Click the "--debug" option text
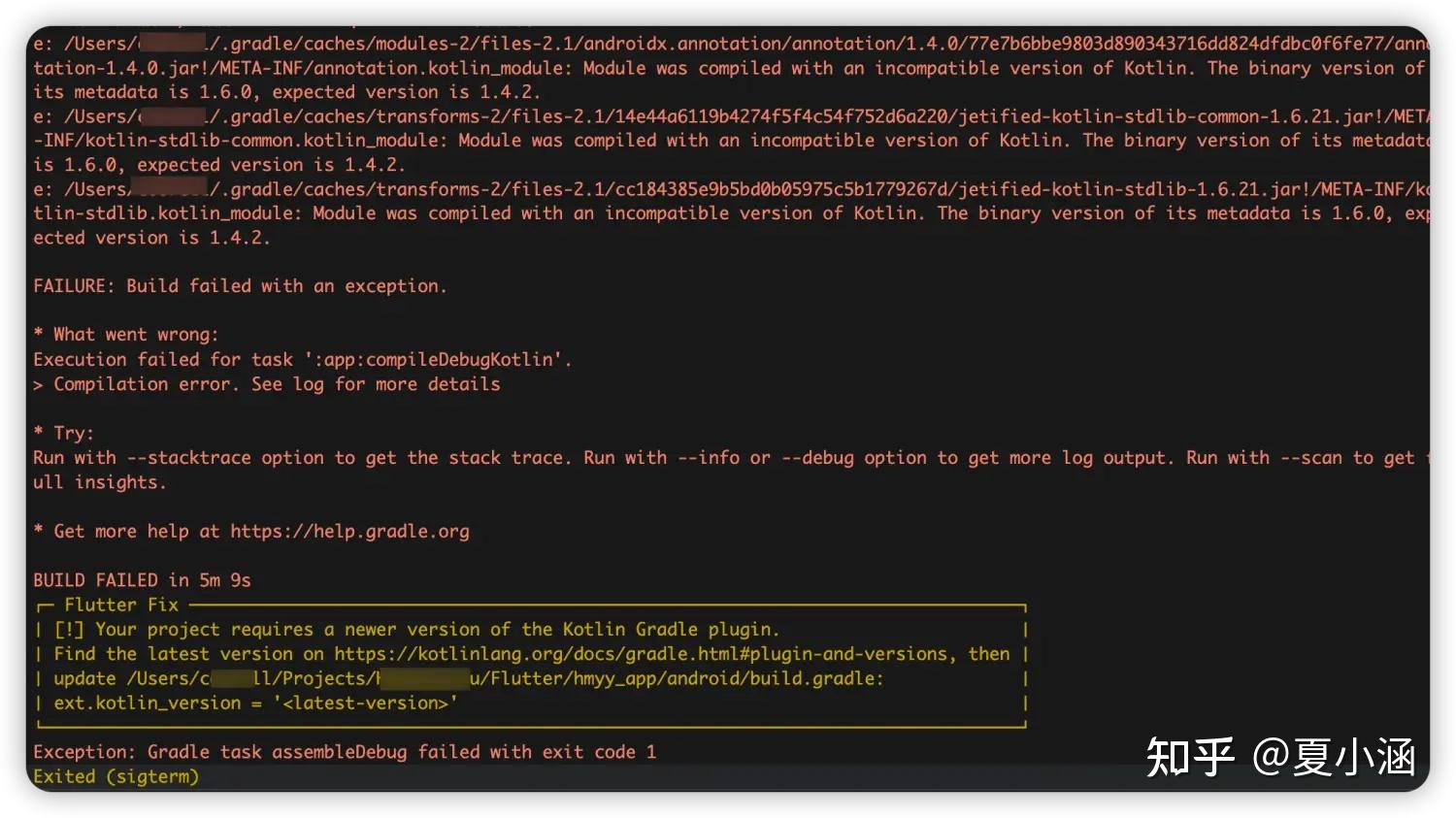 point(817,458)
